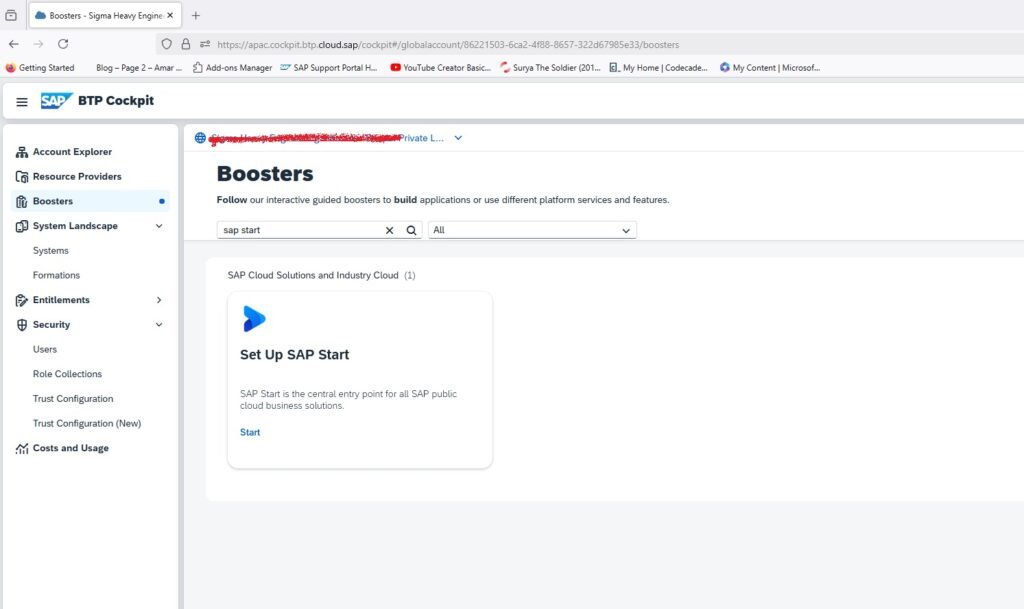The image size is (1024, 609).
Task: Open Role Collections under Security
Action: coord(67,374)
